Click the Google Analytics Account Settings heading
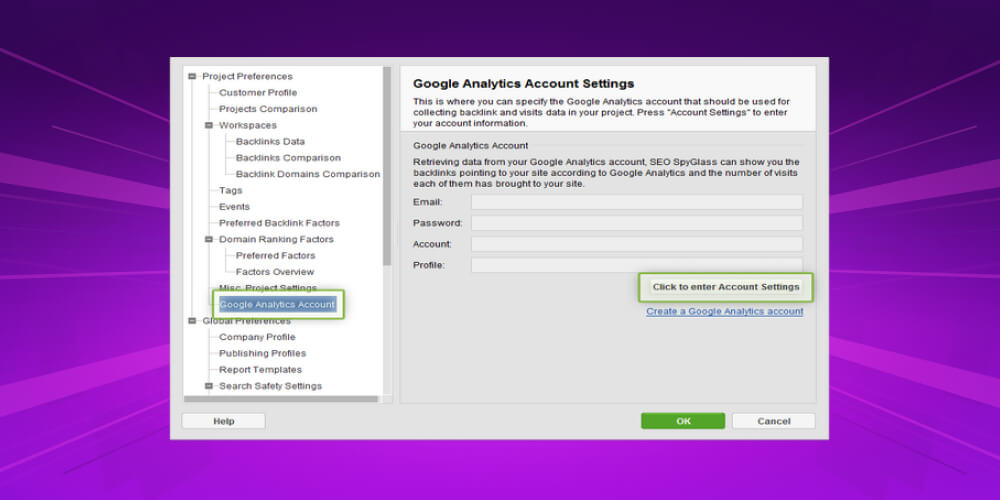 (x=524, y=84)
